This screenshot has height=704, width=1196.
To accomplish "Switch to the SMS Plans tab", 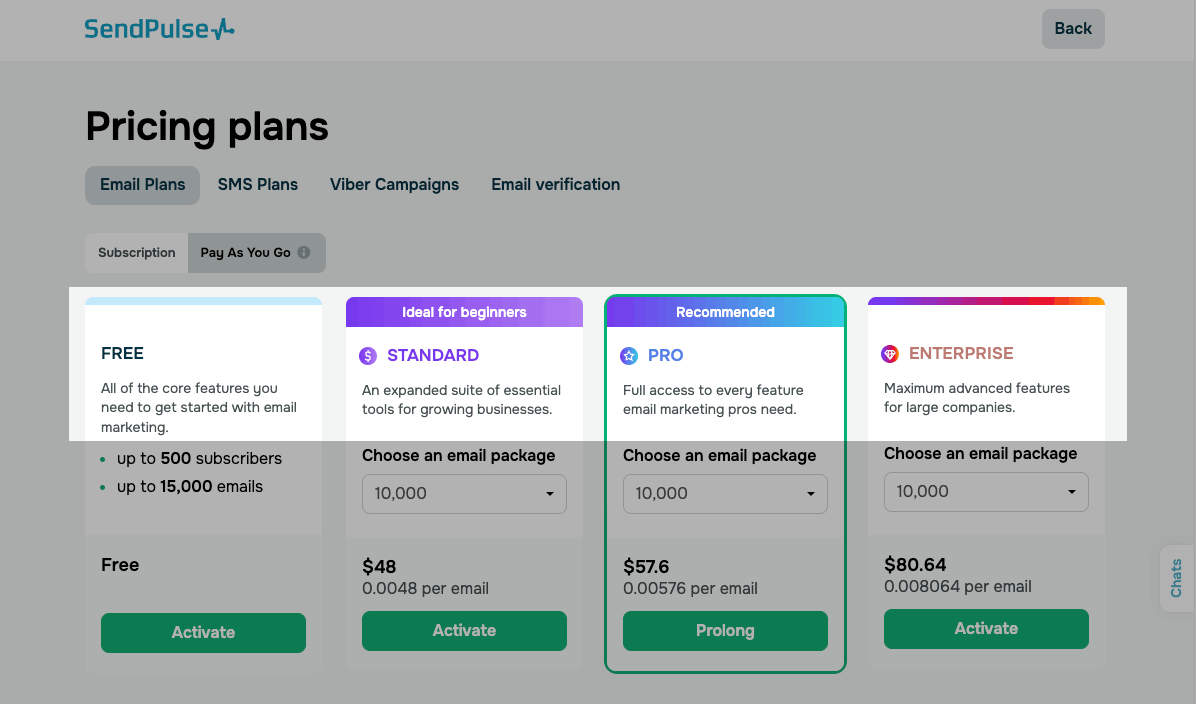I will [258, 185].
